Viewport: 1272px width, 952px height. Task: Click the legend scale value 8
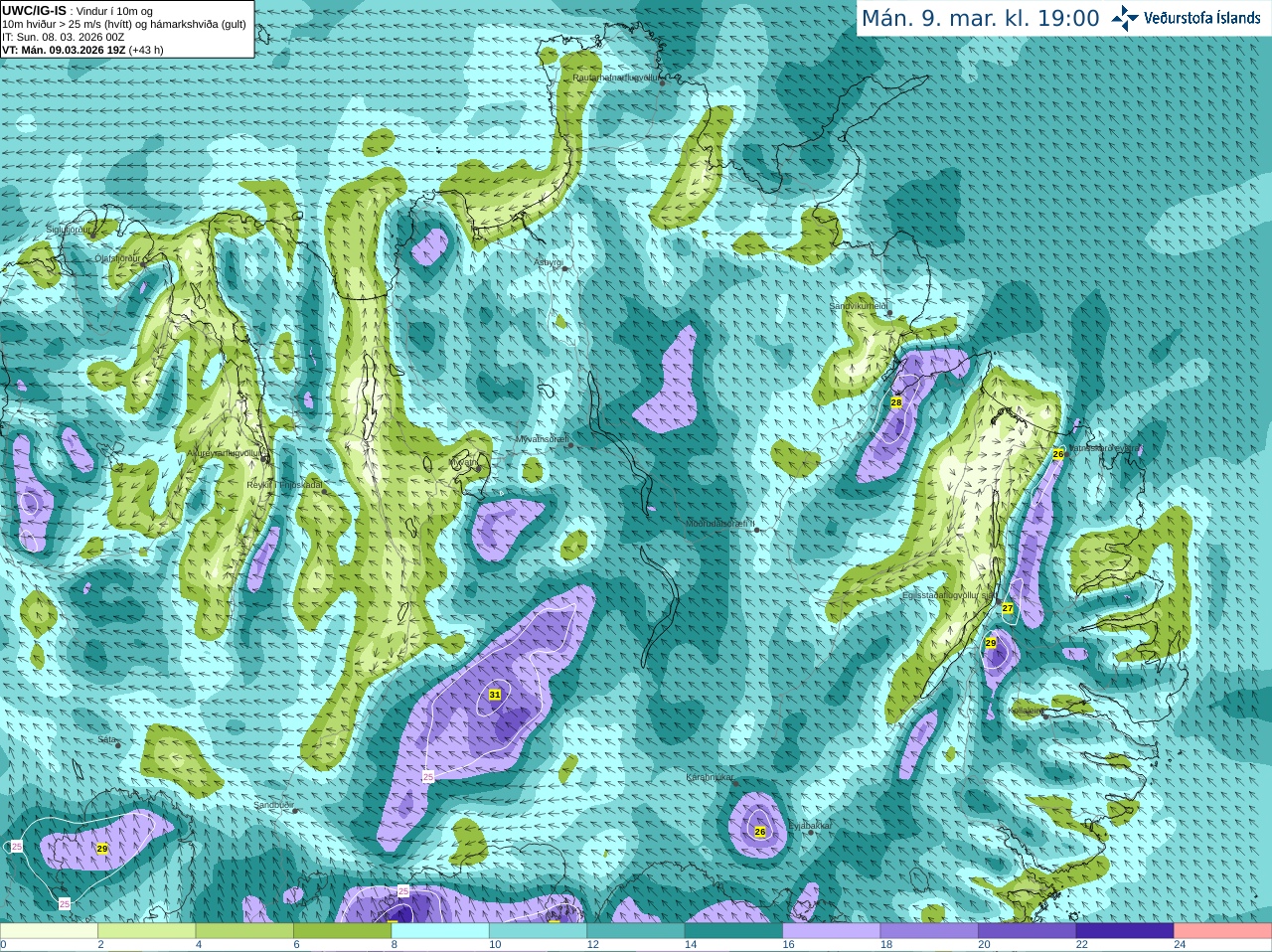[x=395, y=945]
